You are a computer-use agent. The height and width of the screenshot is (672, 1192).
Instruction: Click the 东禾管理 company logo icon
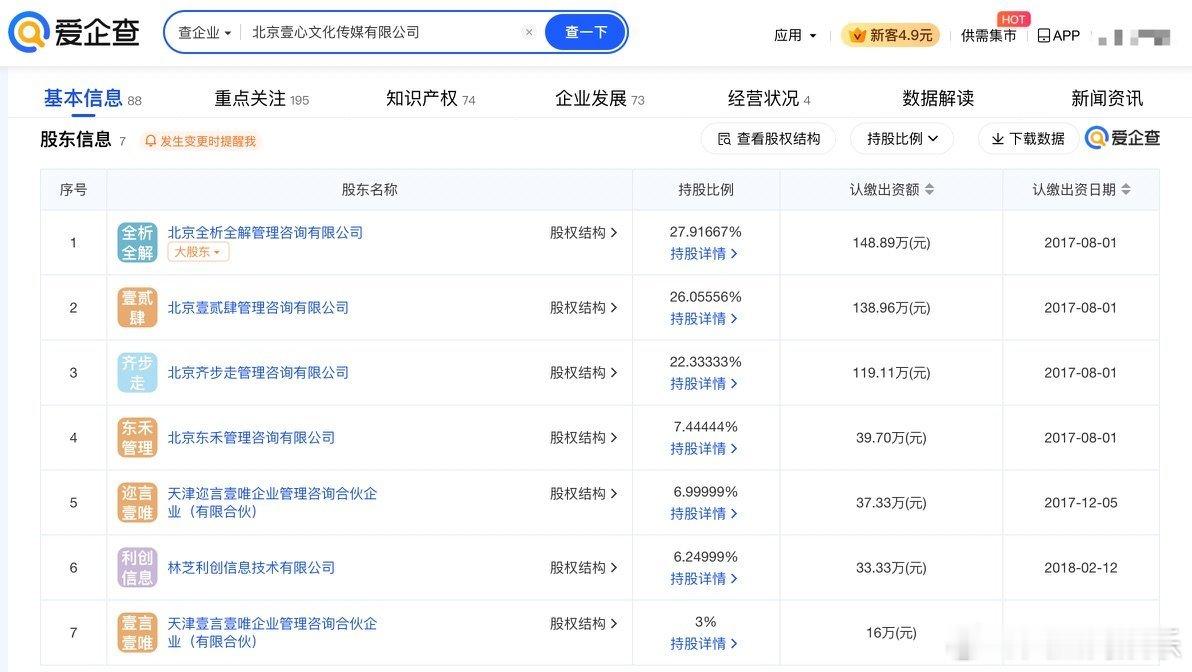coord(138,438)
